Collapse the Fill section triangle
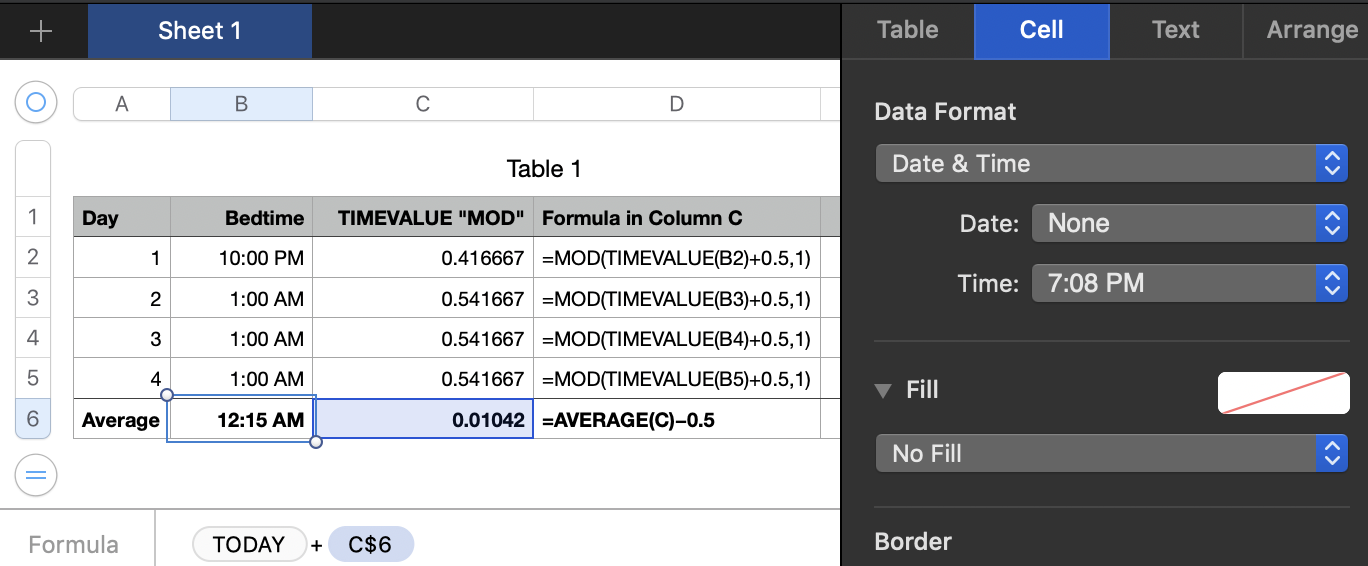Viewport: 1368px width, 566px height. click(x=882, y=390)
